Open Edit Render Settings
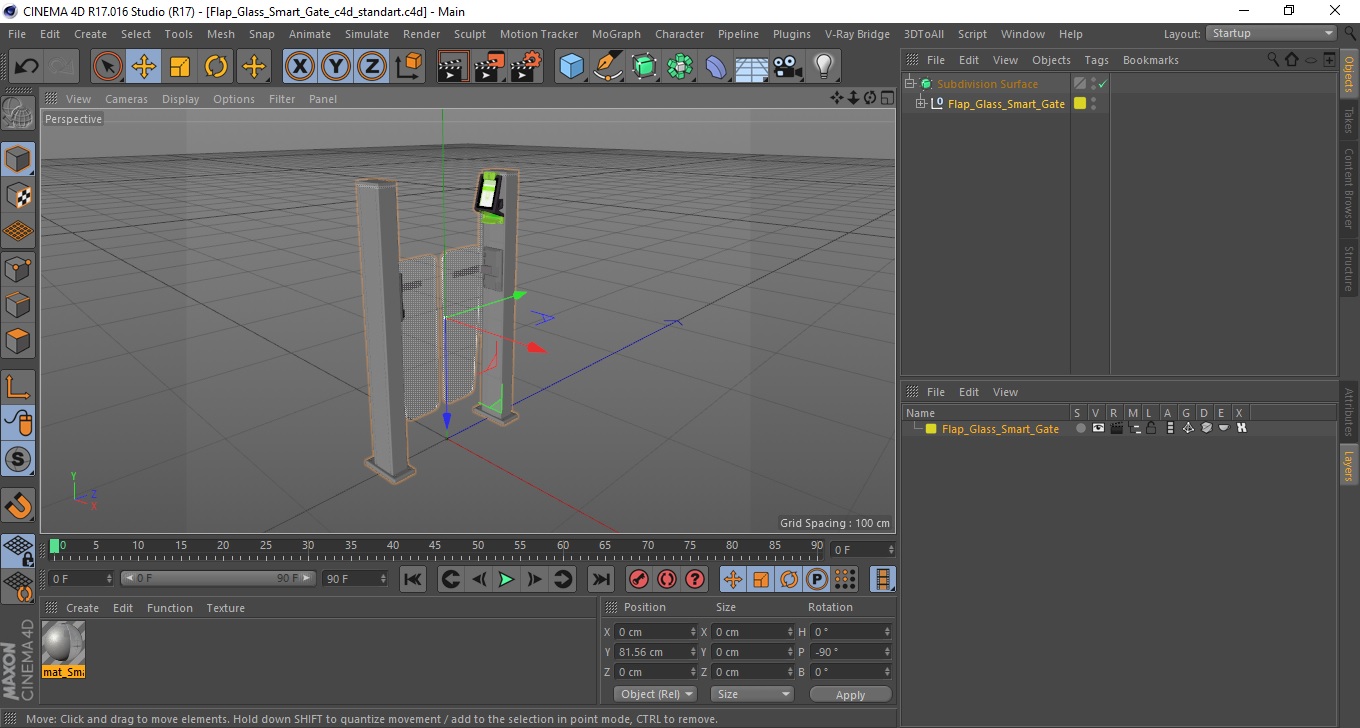The width and height of the screenshot is (1360, 728). click(526, 67)
